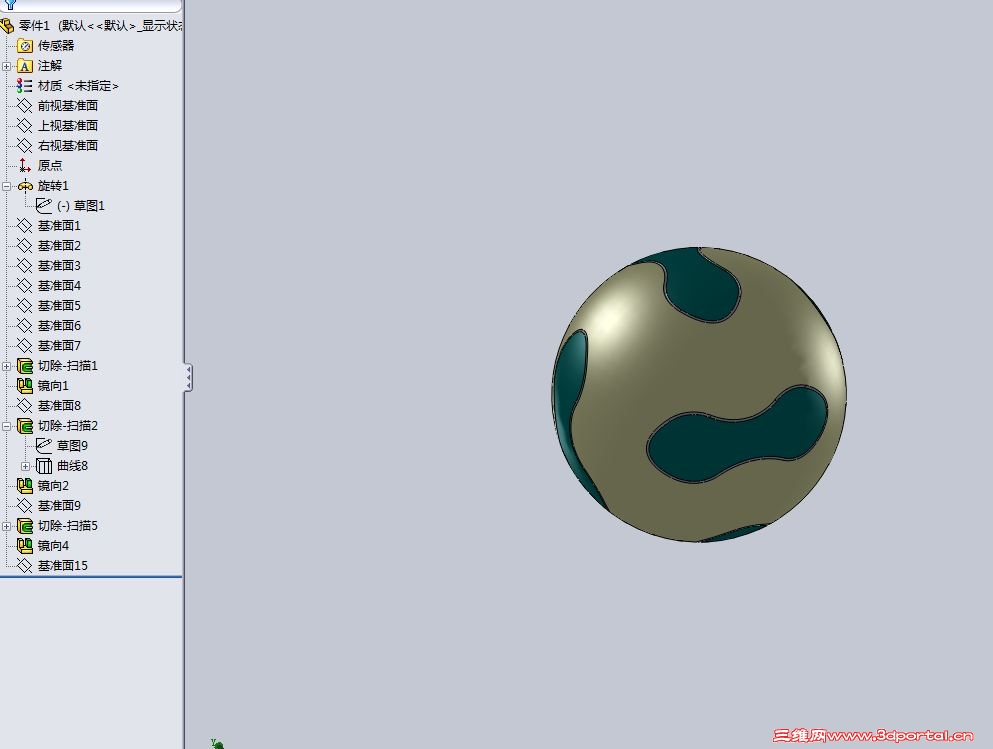Expand the 切除-扫描1 feature node
993x749 pixels.
[x=6, y=366]
